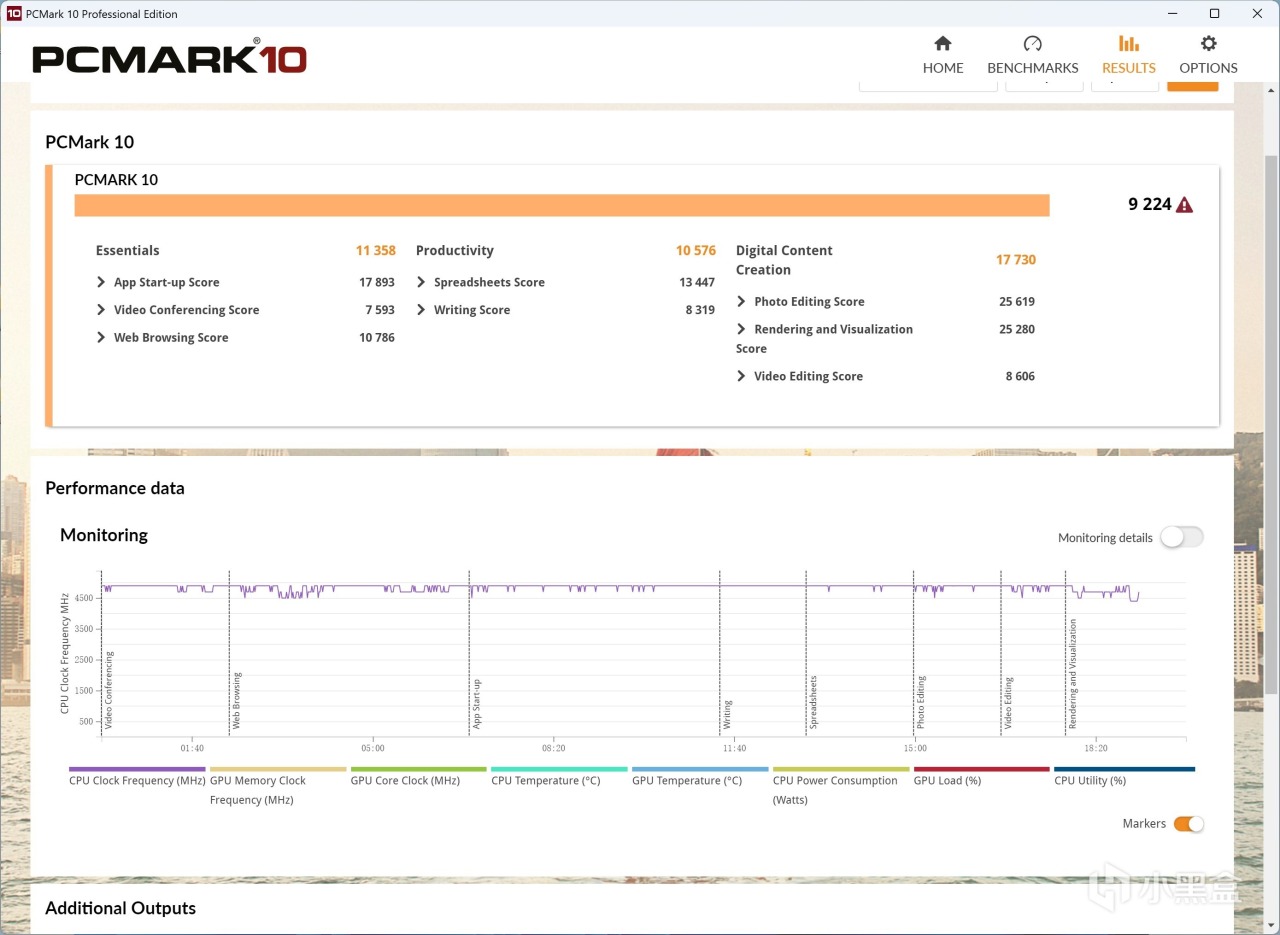Click the Photo Editing score value 25 619
Image resolution: width=1280 pixels, height=935 pixels.
coord(1017,301)
